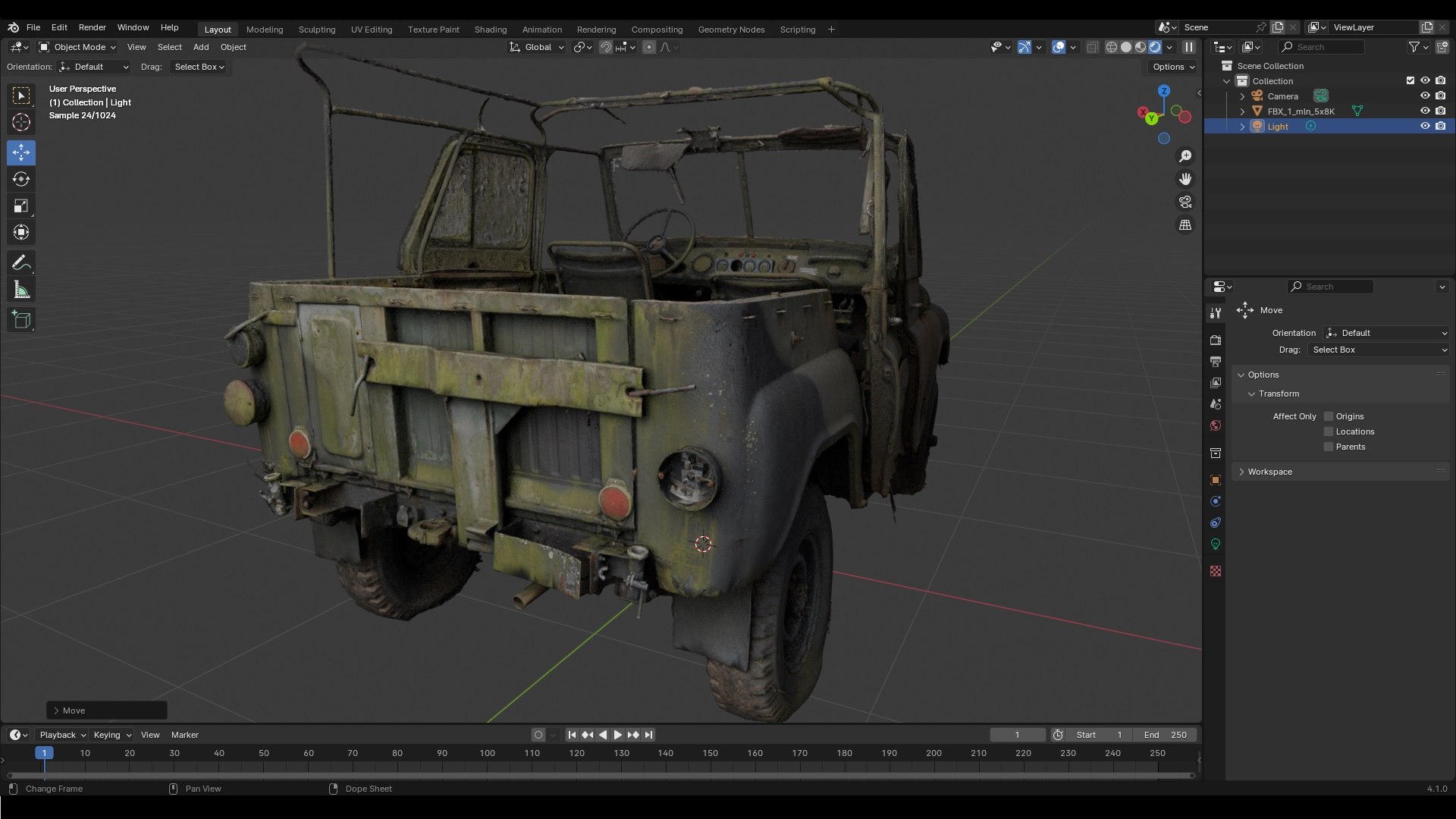Enable Affect Only Parents checkbox
Screen dimensions: 1456x819
[x=1329, y=447]
